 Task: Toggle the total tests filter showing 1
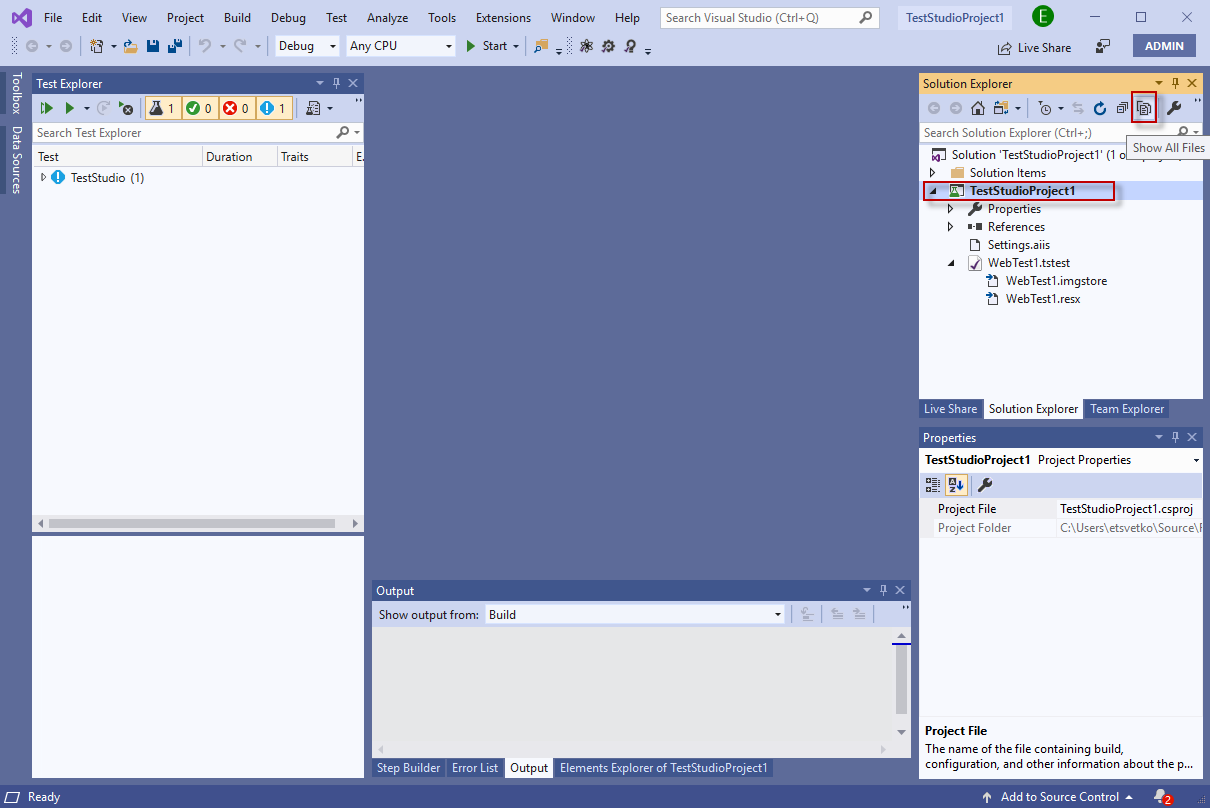pos(163,108)
